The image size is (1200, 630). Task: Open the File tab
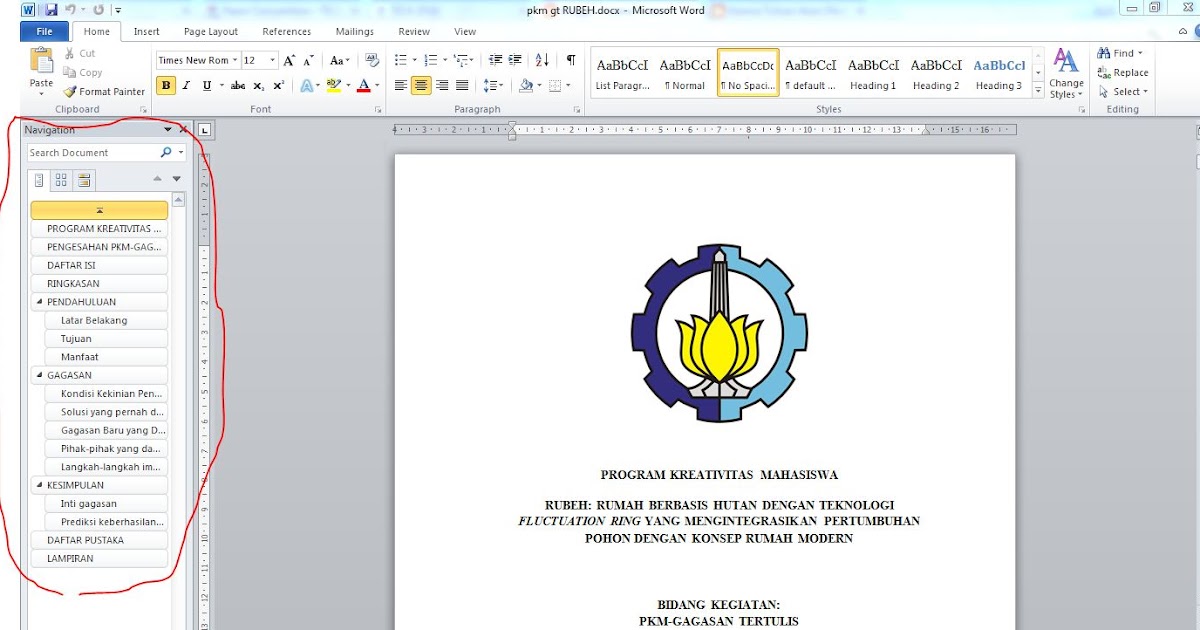coord(45,31)
